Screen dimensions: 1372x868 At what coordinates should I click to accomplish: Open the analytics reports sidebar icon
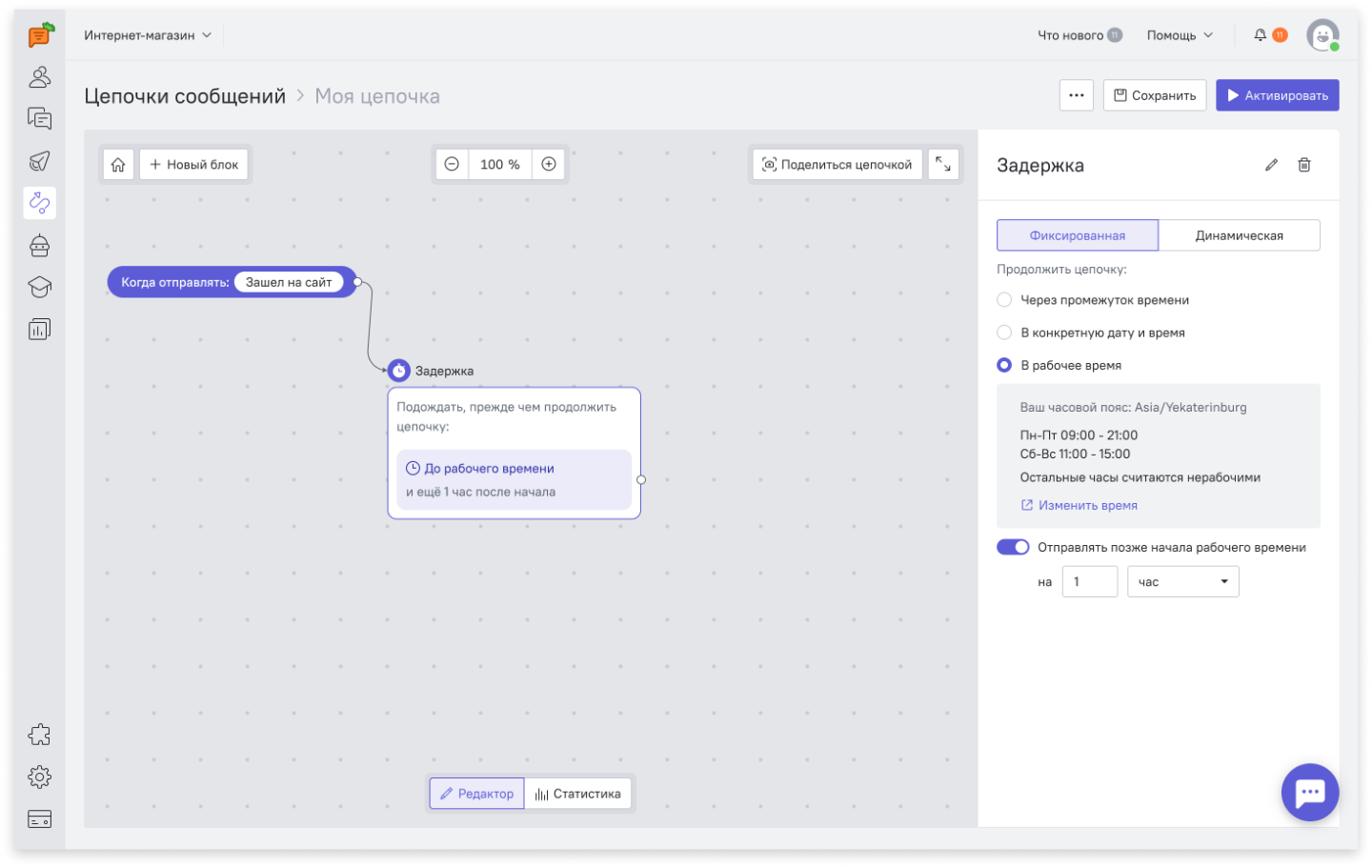coord(40,330)
